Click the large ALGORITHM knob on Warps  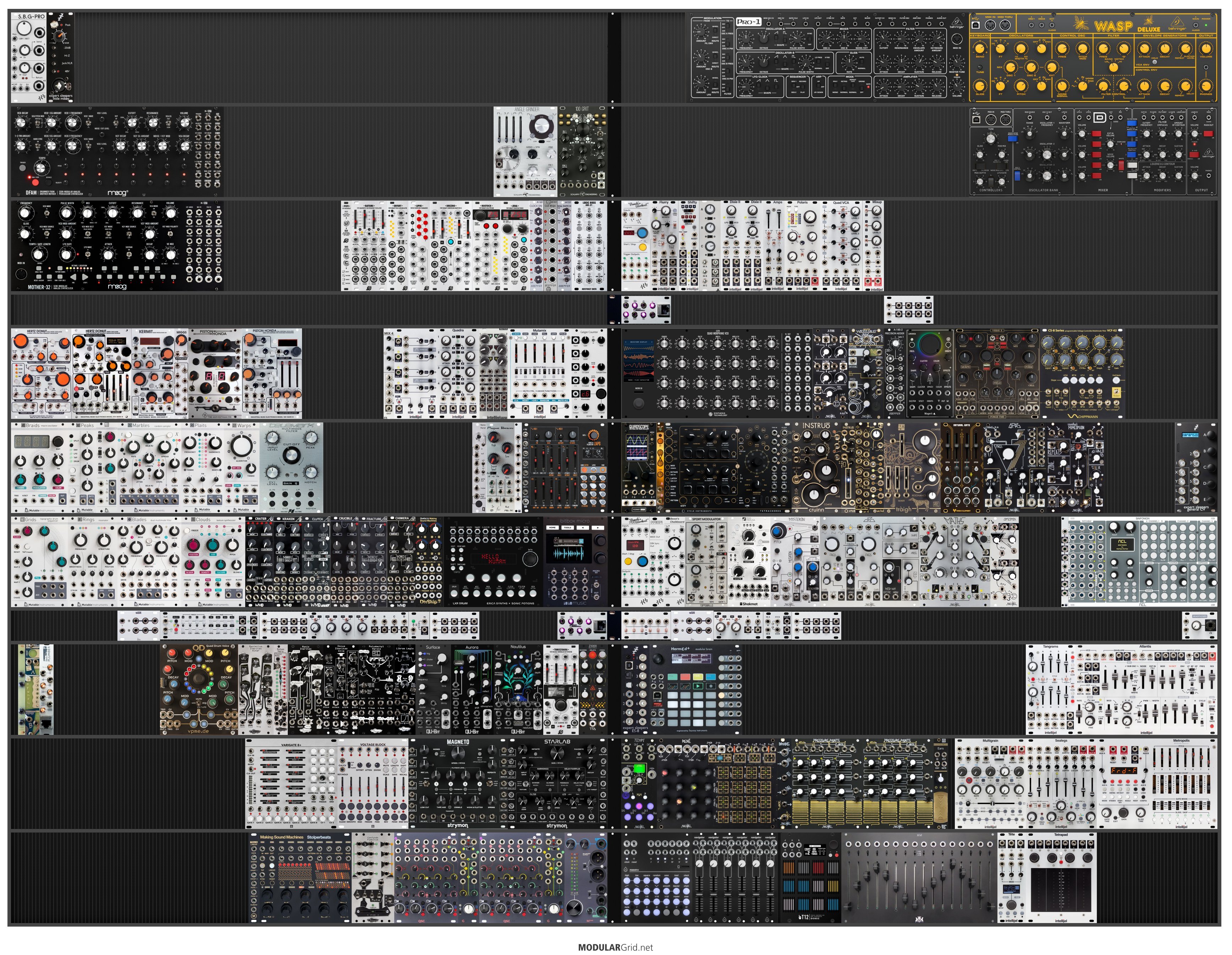[x=242, y=446]
